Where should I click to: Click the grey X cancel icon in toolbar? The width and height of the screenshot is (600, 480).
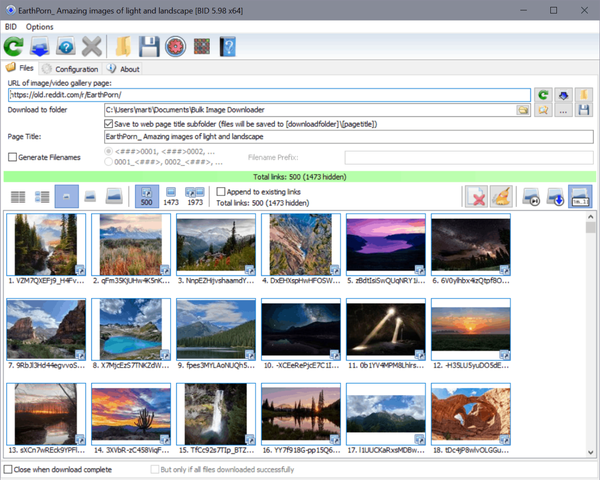[x=93, y=46]
